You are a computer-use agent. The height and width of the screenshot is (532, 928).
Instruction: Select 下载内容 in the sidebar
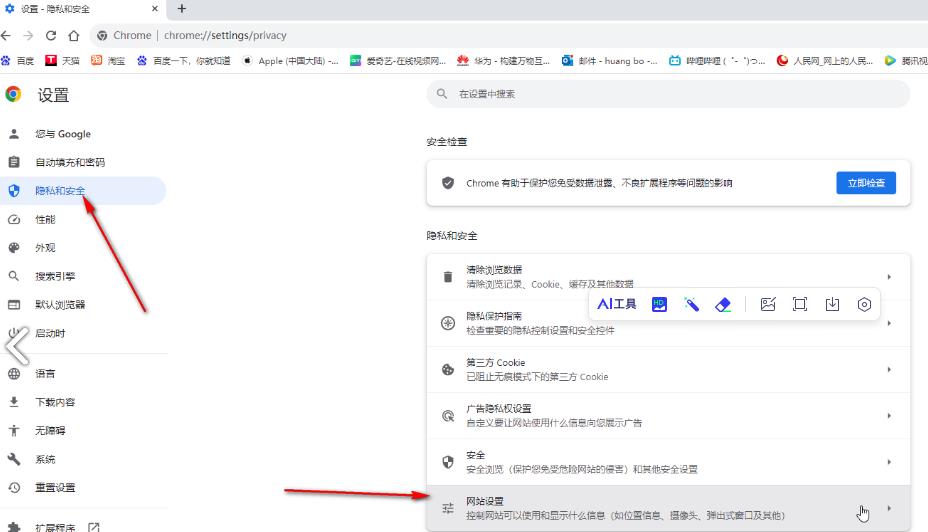coord(83,402)
